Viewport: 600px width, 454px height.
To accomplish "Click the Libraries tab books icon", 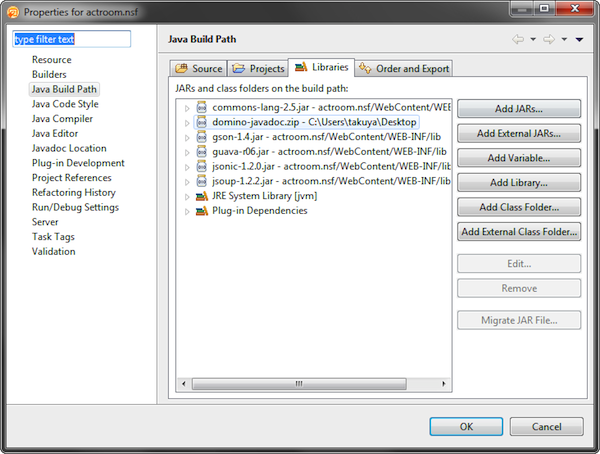I will [x=301, y=67].
